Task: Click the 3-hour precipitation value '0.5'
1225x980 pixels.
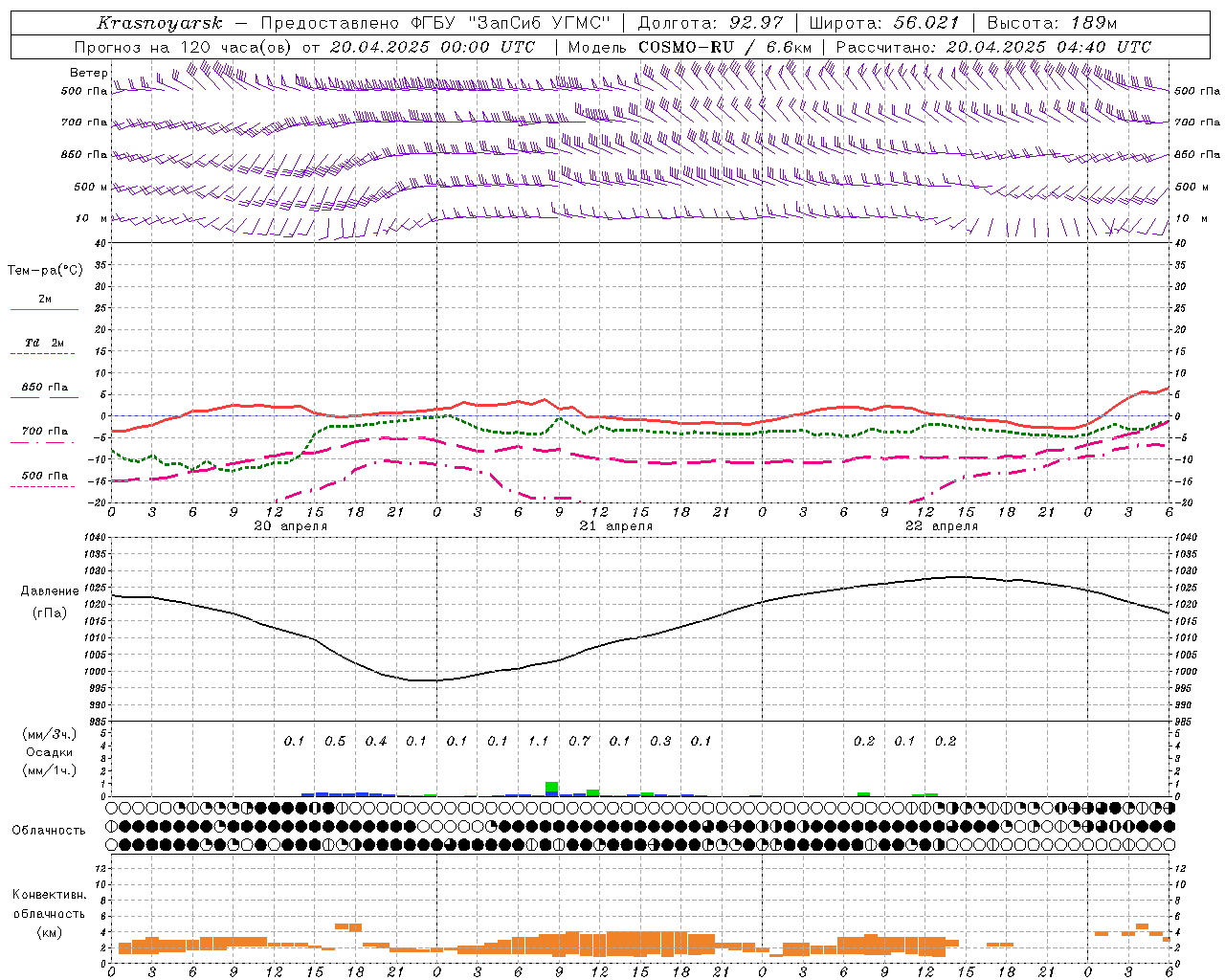Action: pos(335,741)
